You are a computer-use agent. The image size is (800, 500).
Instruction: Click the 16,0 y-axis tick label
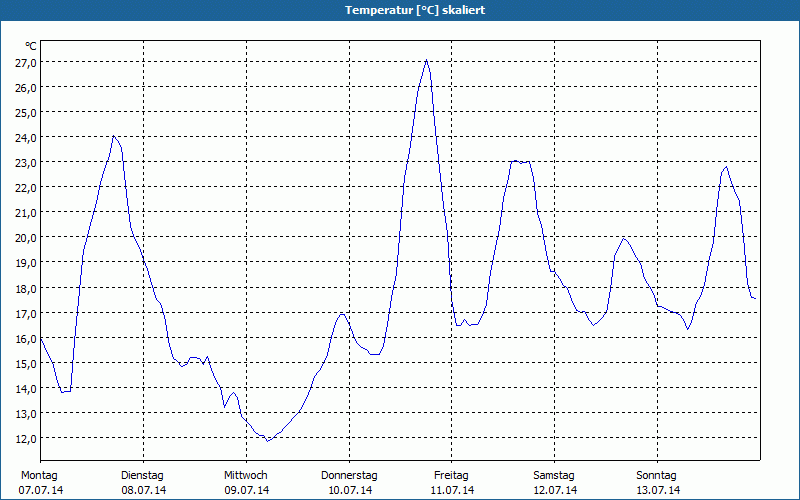(x=26, y=338)
